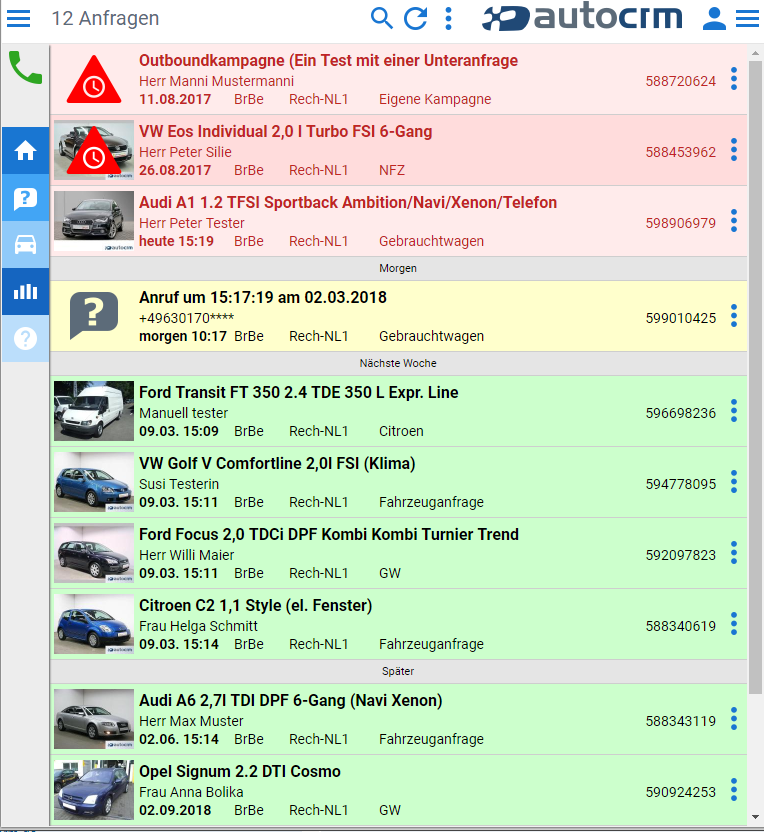764x832 pixels.
Task: Open the three-dots menu for Audi A6 row
Action: coord(734,719)
